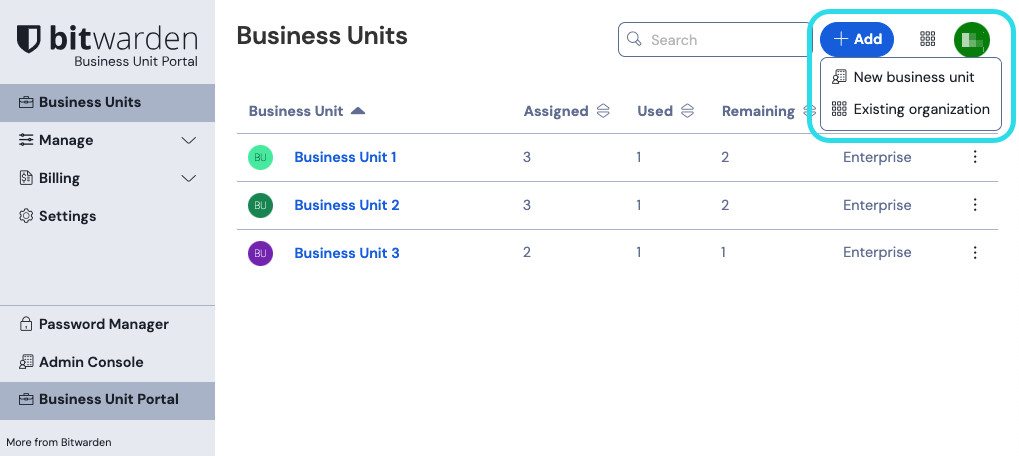Open the green account avatar menu

(x=971, y=39)
